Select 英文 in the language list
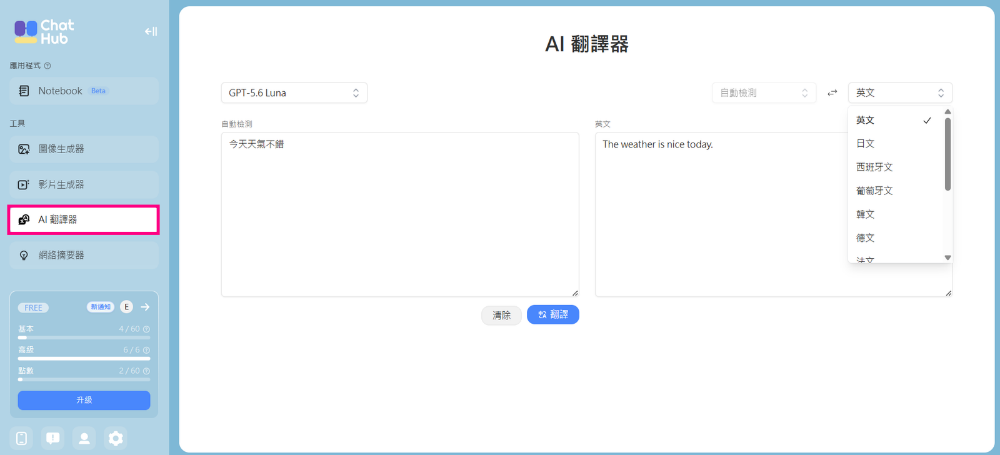The image size is (1000, 455). tap(894, 121)
